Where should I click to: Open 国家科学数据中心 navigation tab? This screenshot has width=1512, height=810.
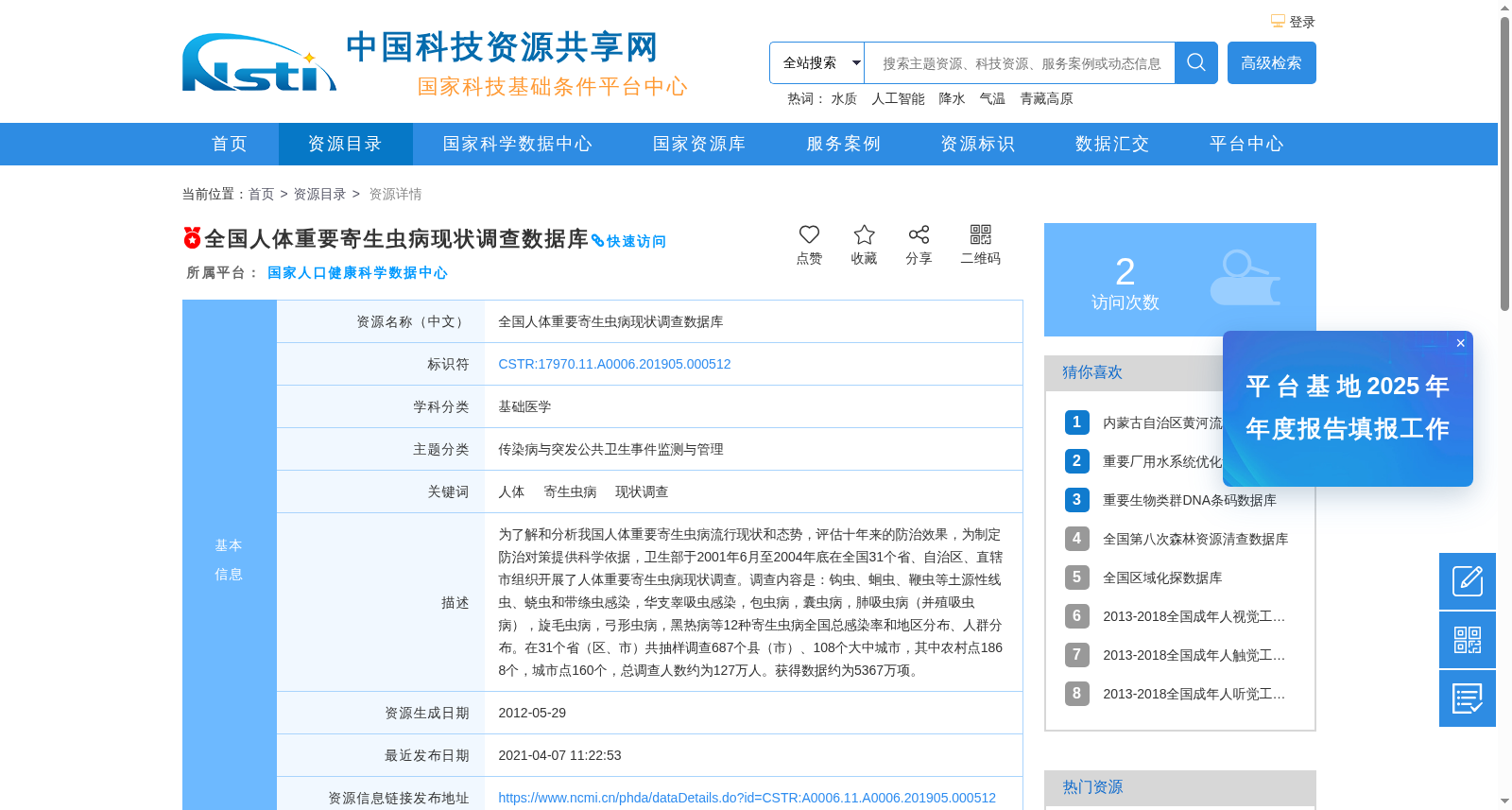[518, 144]
